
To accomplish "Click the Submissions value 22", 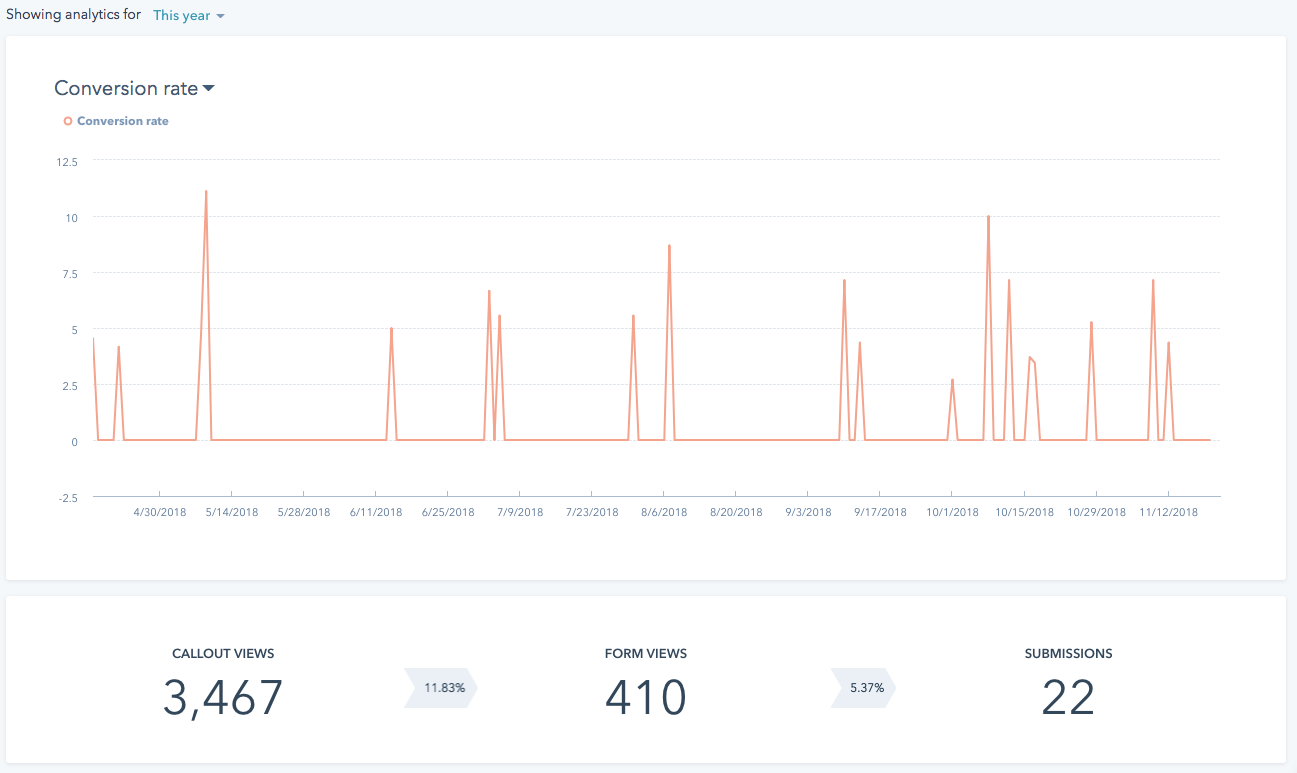I will point(1068,698).
